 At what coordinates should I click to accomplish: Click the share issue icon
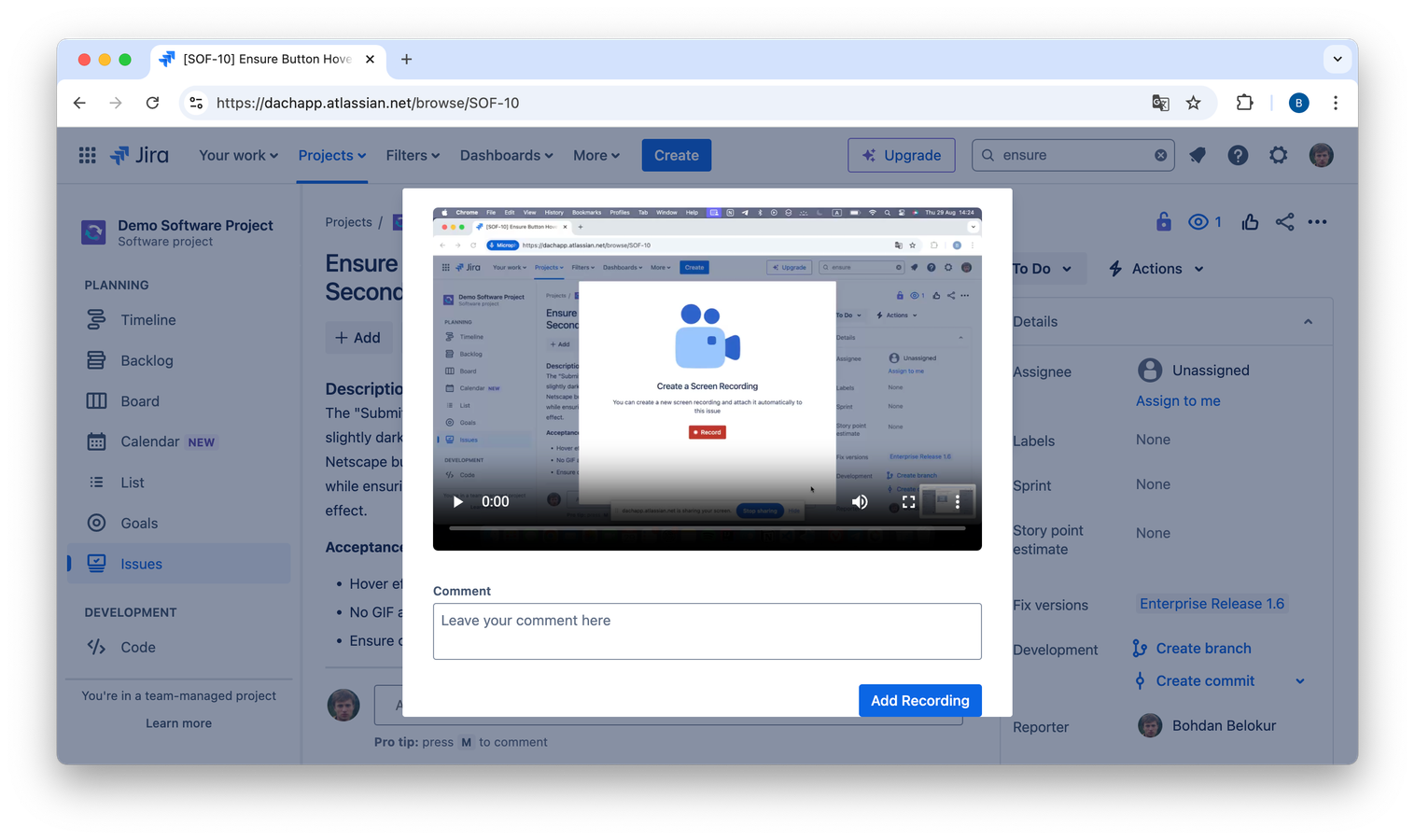point(1284,221)
